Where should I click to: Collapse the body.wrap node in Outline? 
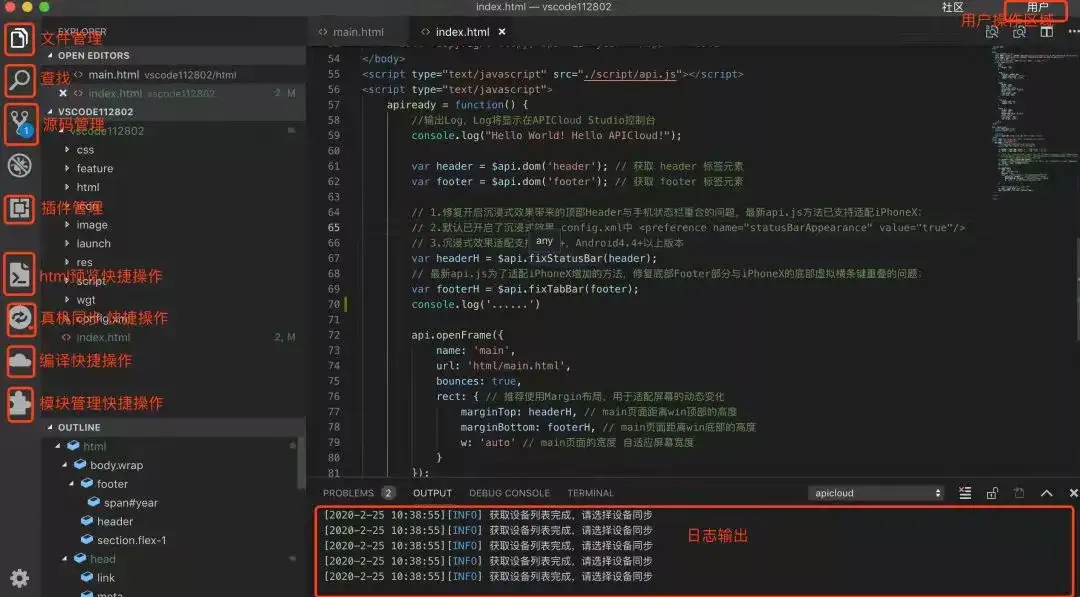[x=65, y=465]
